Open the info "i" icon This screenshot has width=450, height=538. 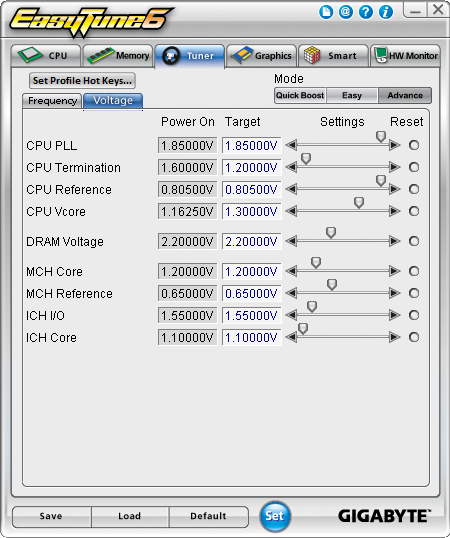click(386, 13)
